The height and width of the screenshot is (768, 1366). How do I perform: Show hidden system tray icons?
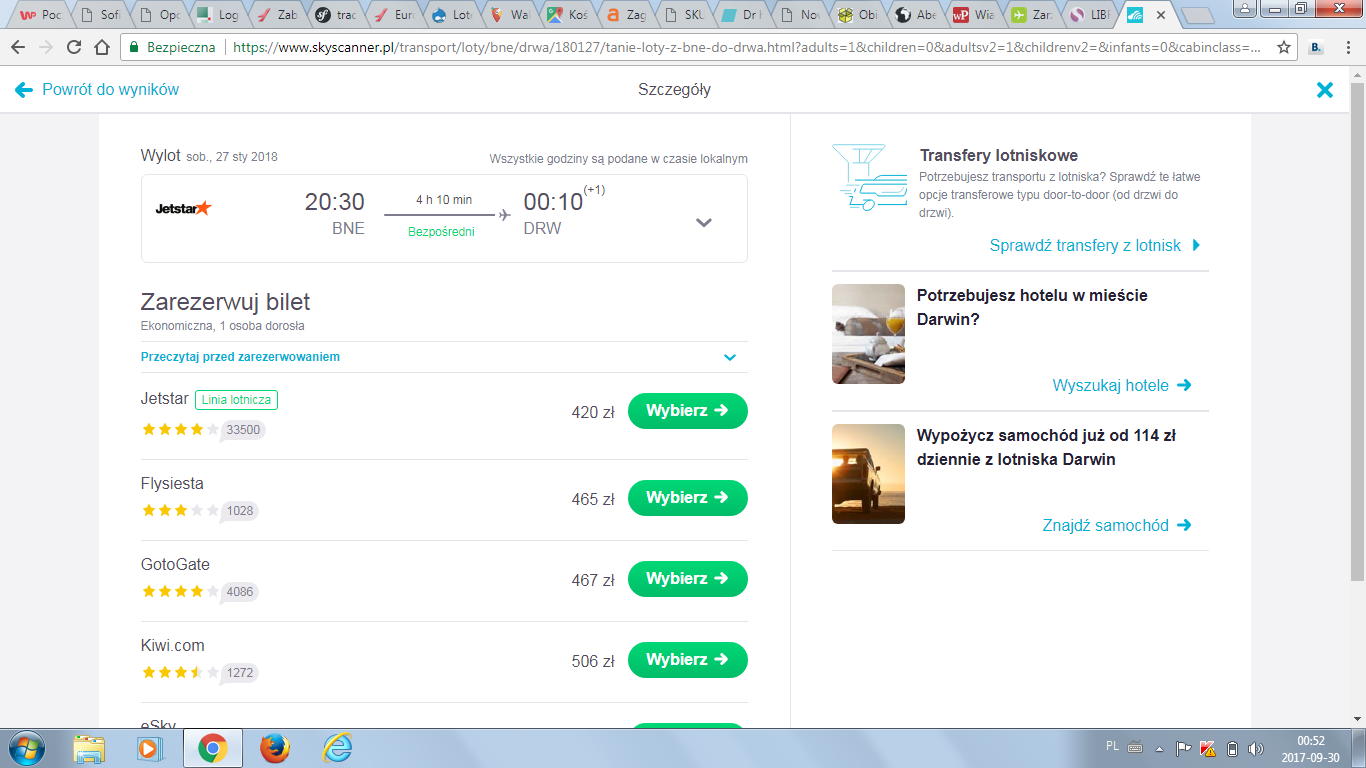(x=1160, y=748)
